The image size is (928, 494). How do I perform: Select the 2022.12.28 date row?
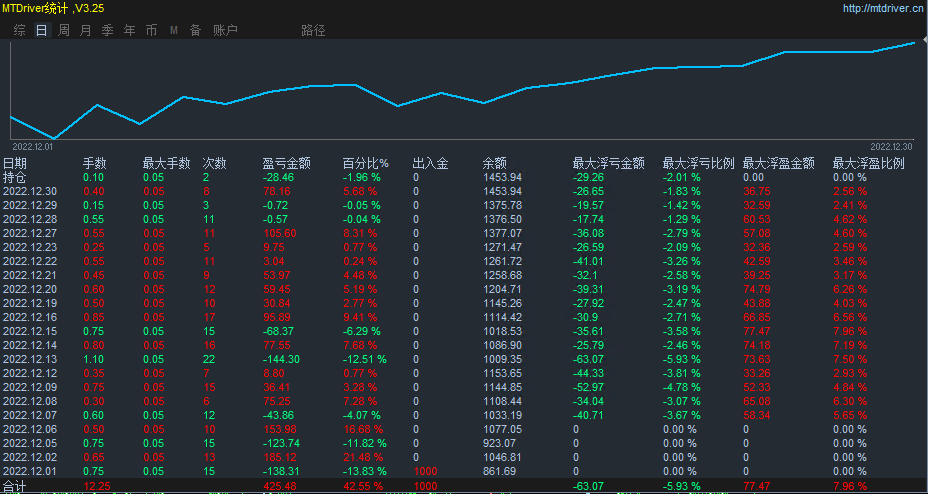(x=30, y=219)
